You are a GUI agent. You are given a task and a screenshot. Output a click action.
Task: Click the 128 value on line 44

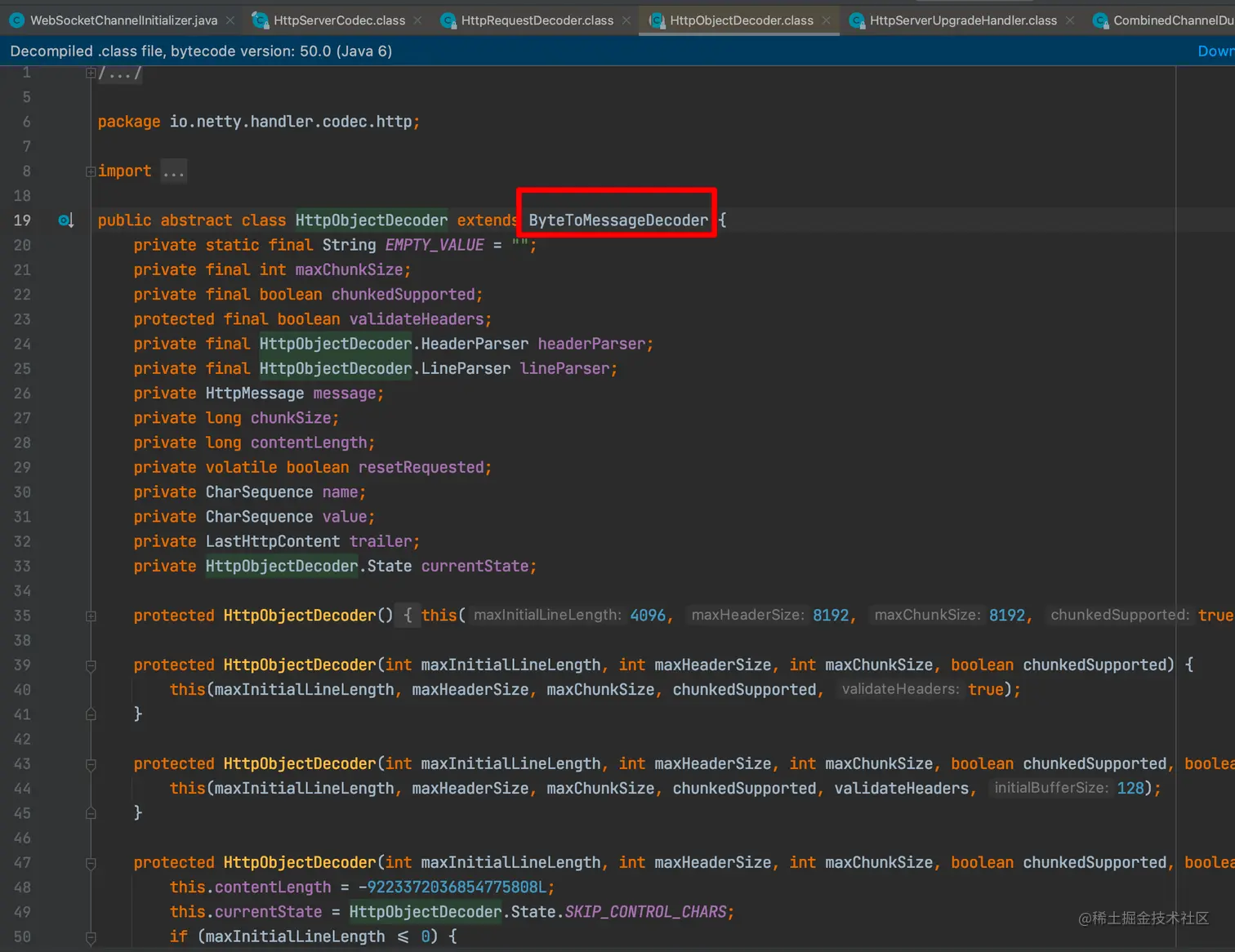click(1130, 789)
